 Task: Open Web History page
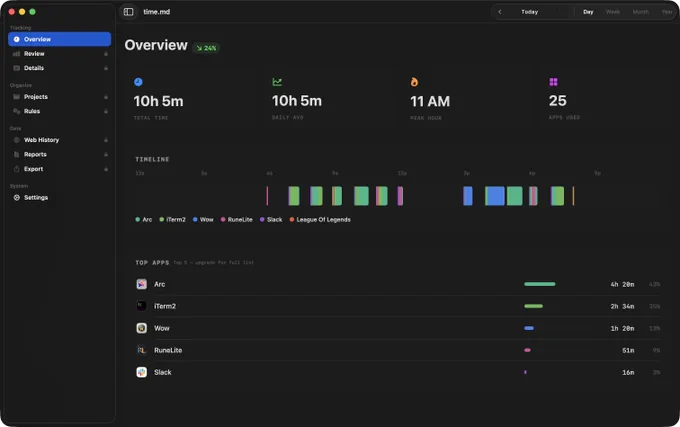click(59, 140)
